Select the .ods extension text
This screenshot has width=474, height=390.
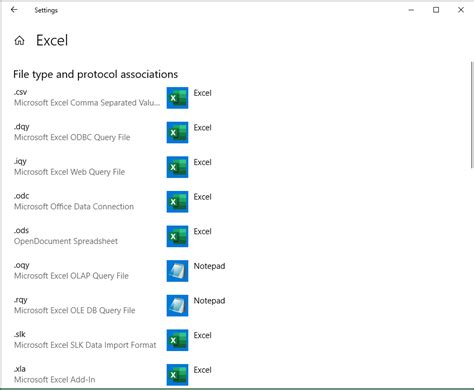pyautogui.click(x=21, y=231)
